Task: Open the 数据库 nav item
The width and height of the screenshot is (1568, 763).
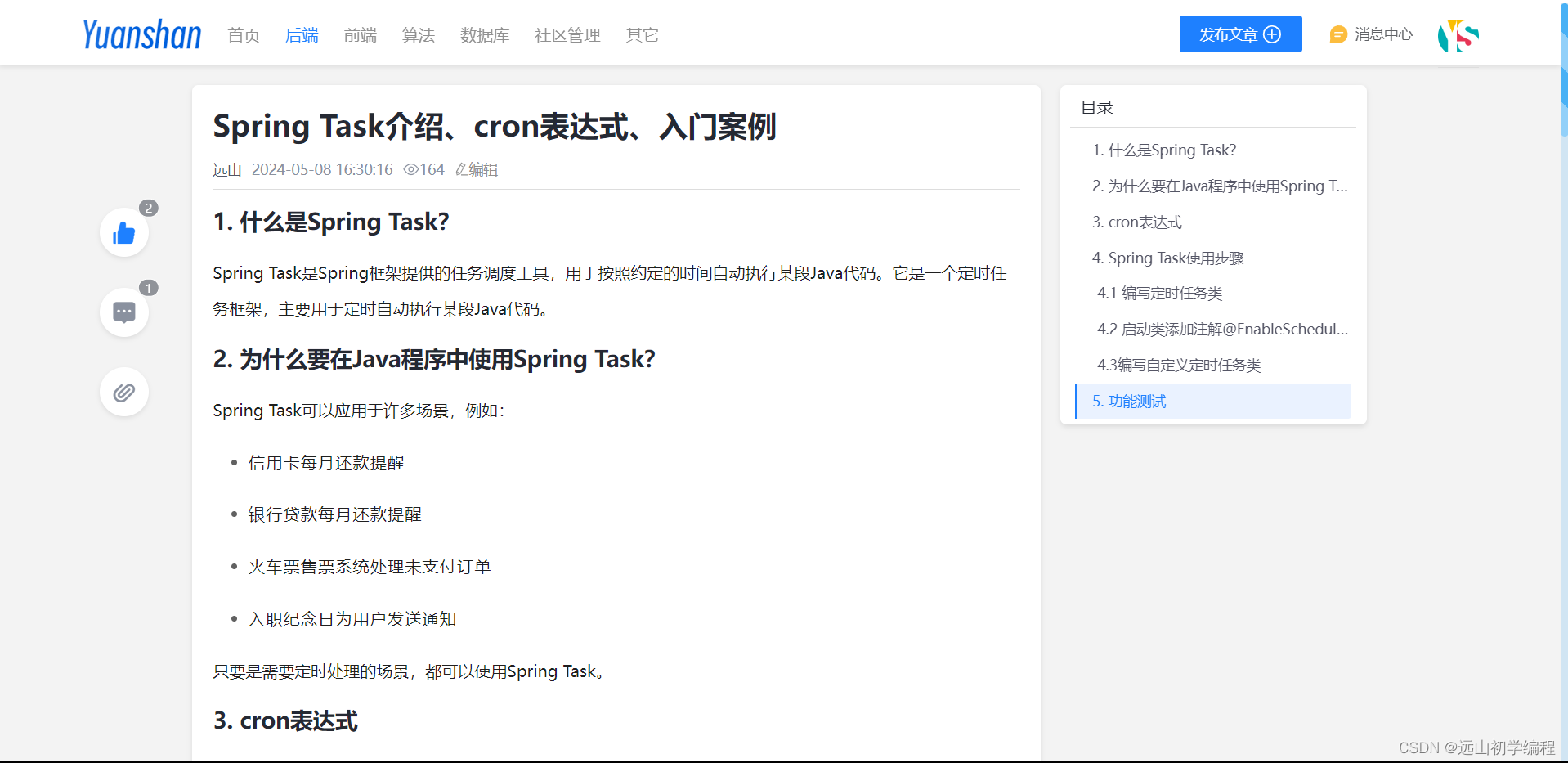Action: 485,35
